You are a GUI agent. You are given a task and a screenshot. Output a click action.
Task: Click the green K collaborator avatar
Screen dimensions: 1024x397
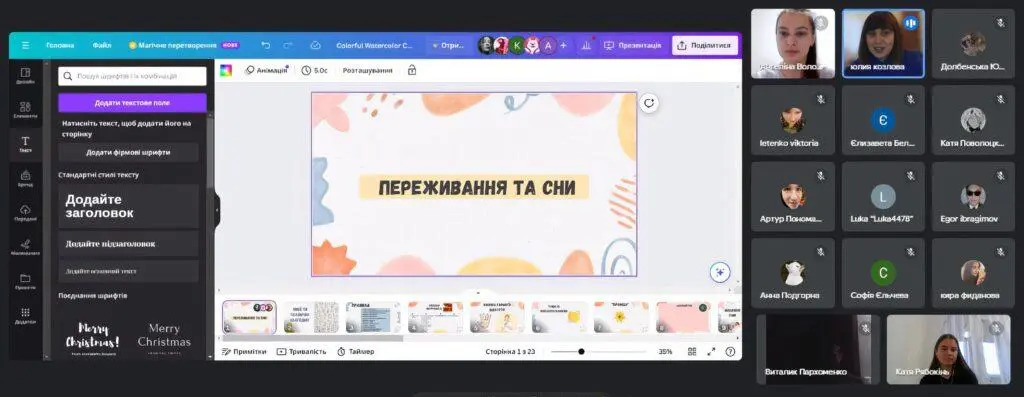517,46
